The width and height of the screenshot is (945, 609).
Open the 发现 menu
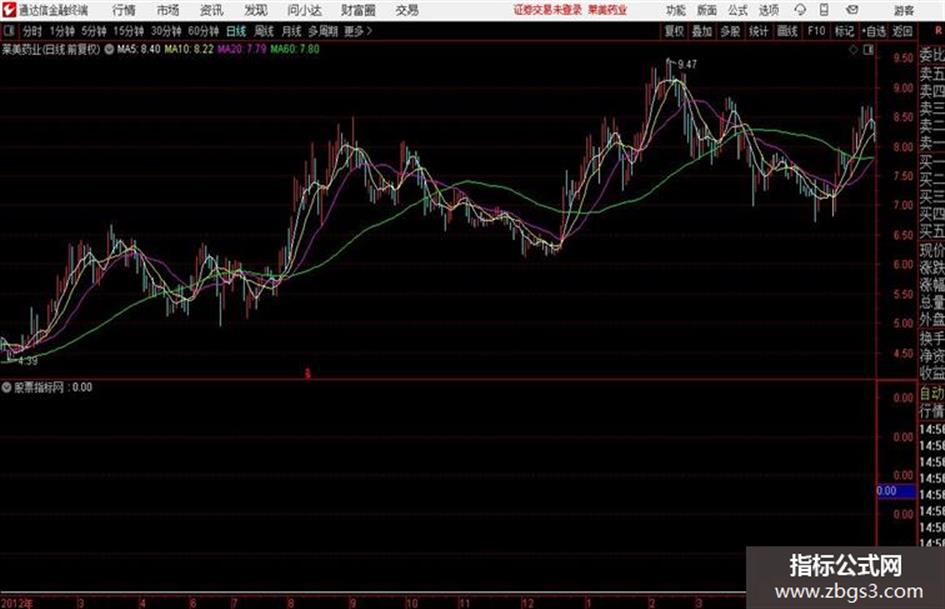point(256,10)
